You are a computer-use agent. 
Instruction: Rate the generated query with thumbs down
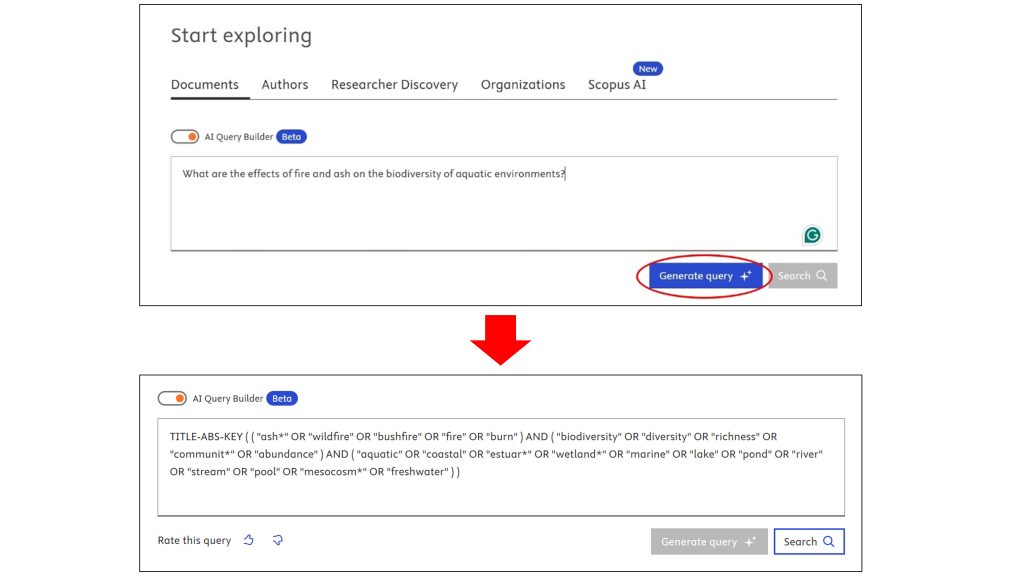[x=278, y=541]
